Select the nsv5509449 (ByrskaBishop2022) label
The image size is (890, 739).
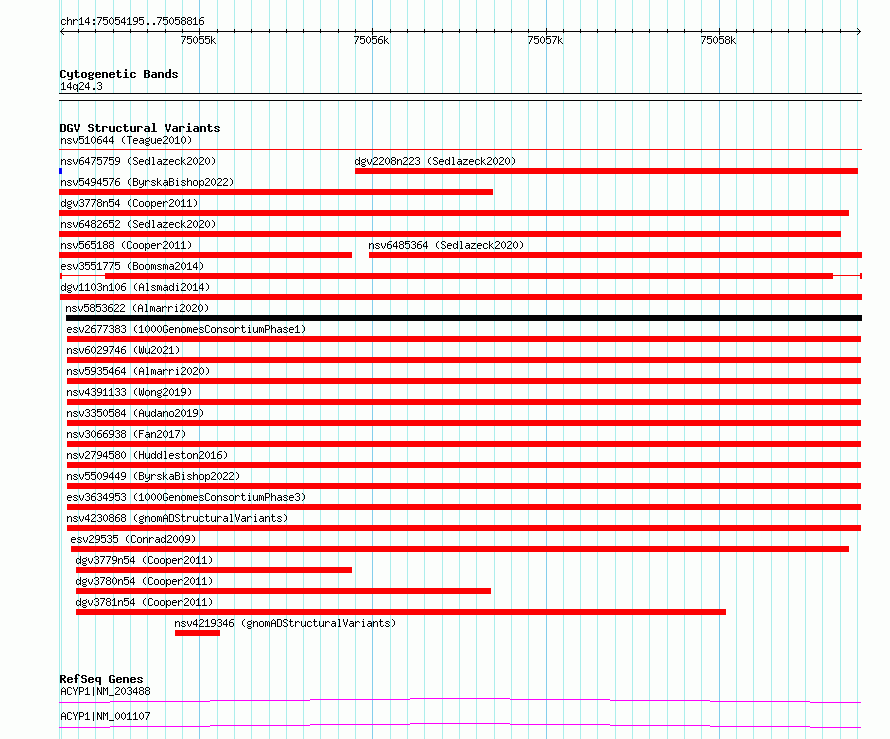point(153,476)
